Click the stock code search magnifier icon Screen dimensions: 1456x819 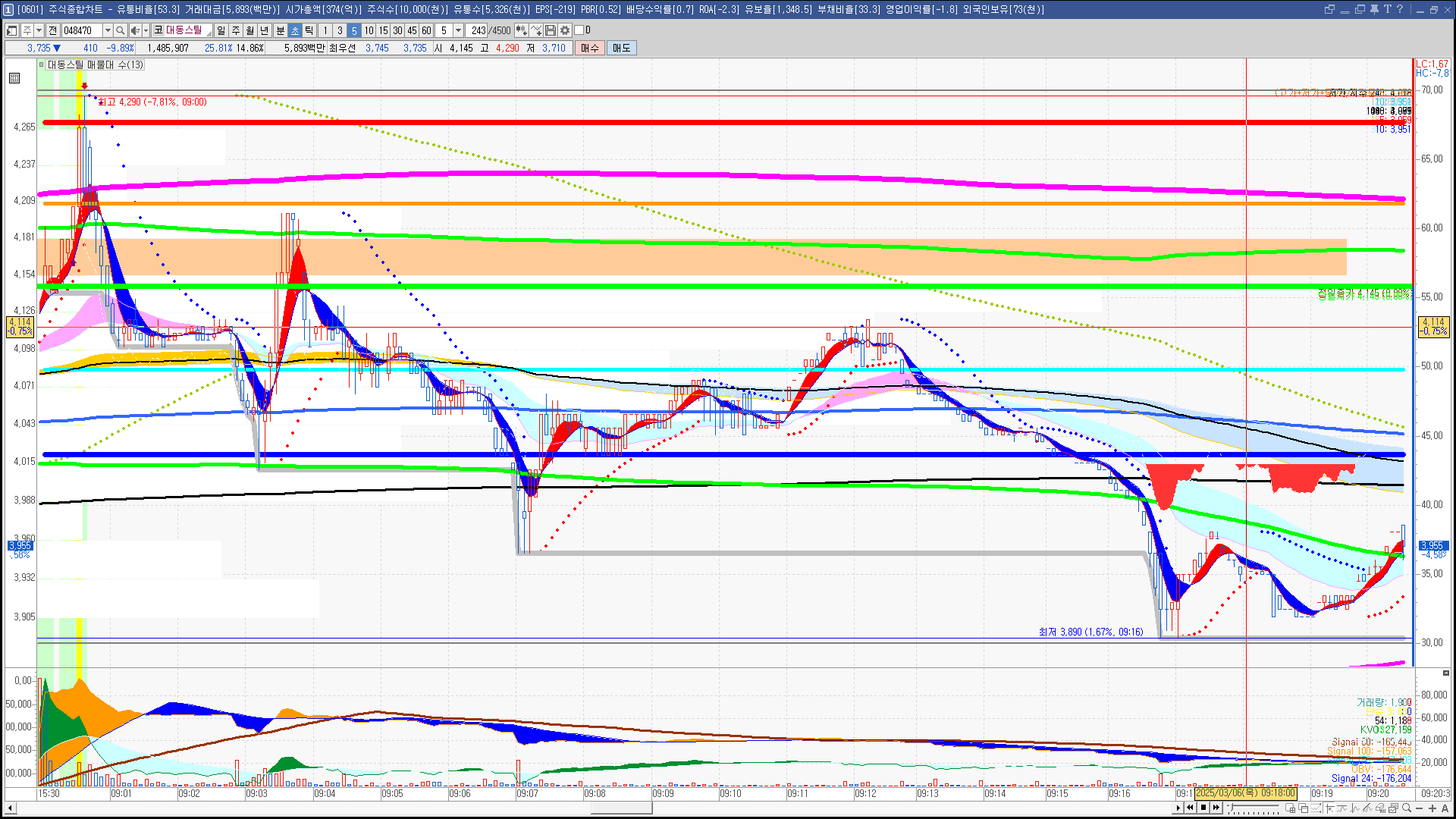121,30
